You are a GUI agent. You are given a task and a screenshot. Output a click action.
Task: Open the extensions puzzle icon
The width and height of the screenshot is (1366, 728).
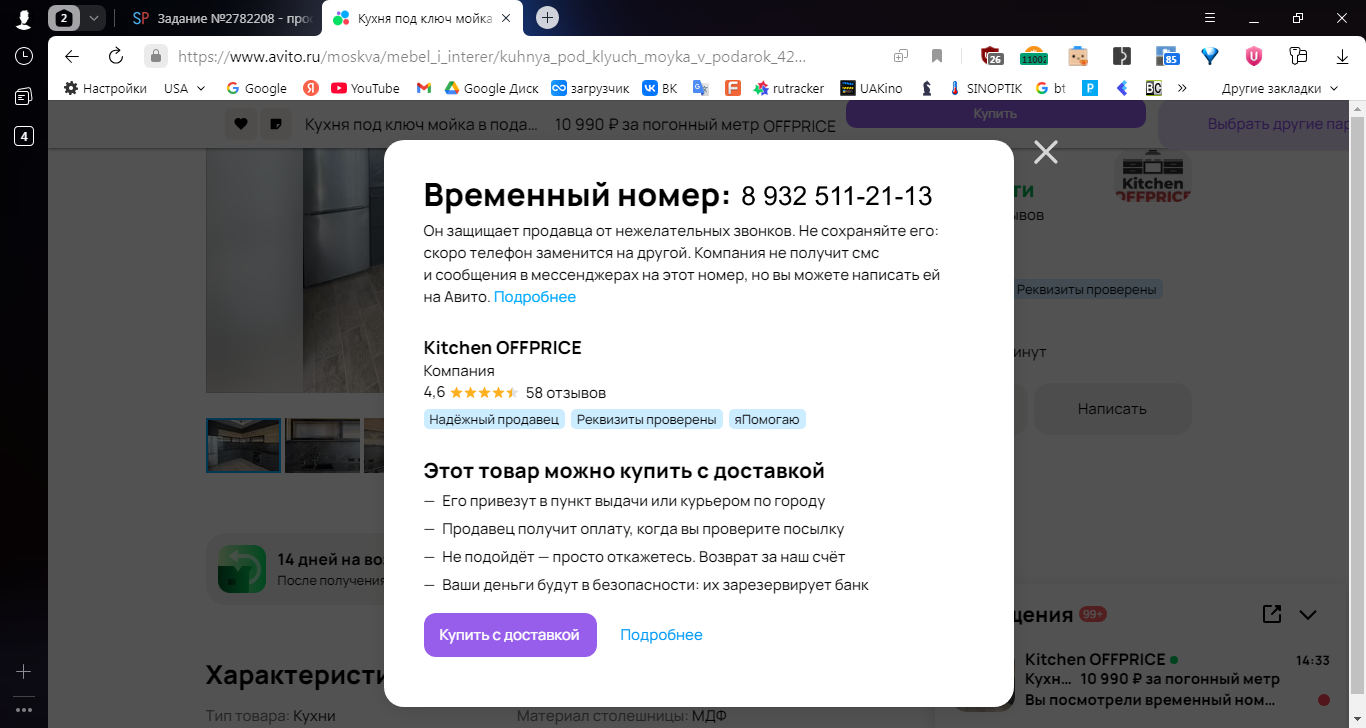click(1298, 56)
